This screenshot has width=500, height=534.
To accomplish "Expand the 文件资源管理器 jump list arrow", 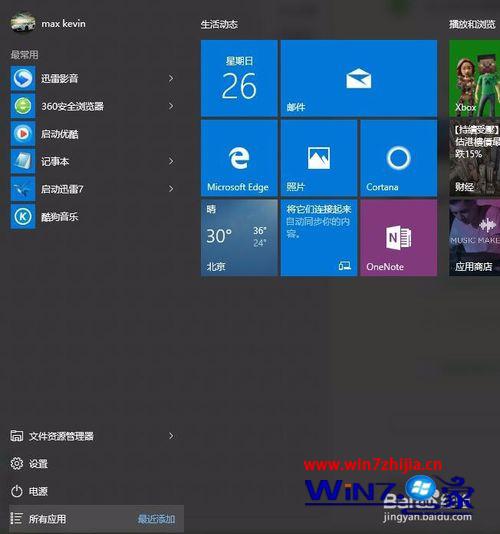I will point(171,436).
